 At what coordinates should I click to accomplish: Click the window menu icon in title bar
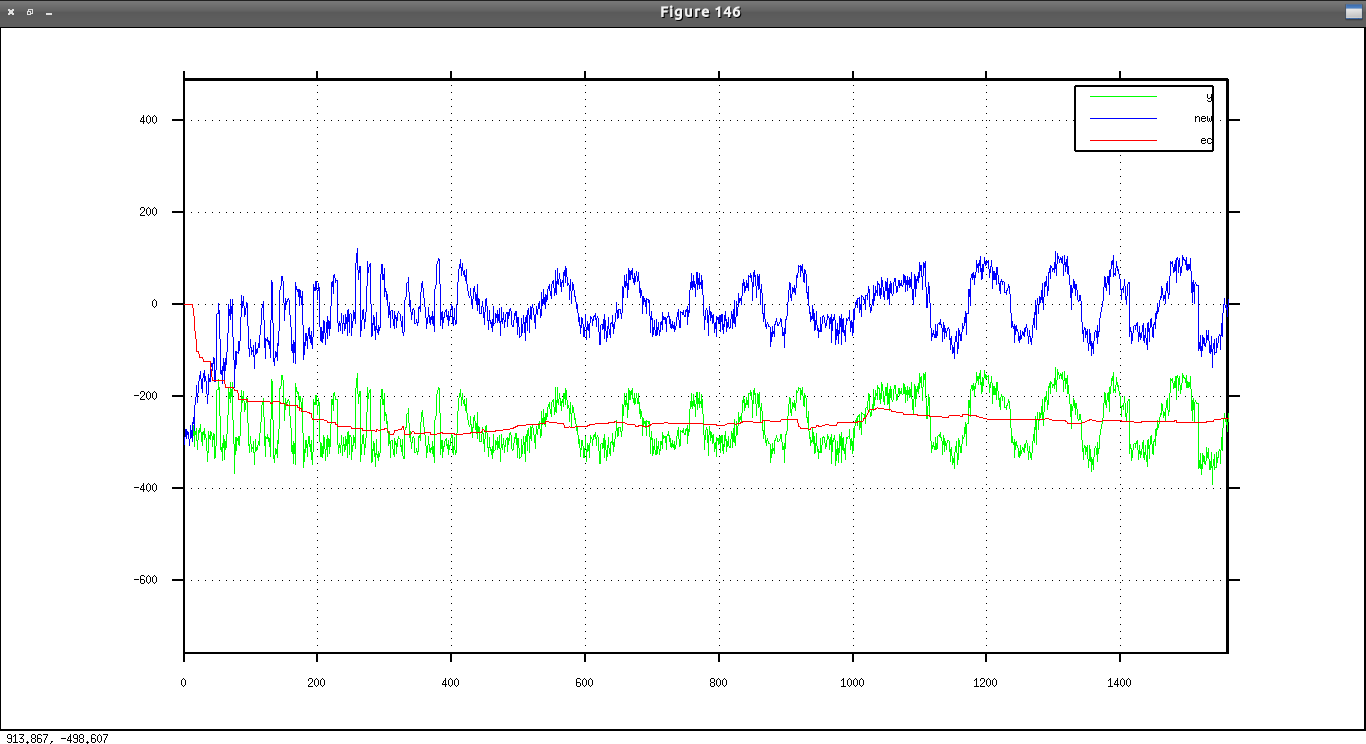click(x=1353, y=12)
